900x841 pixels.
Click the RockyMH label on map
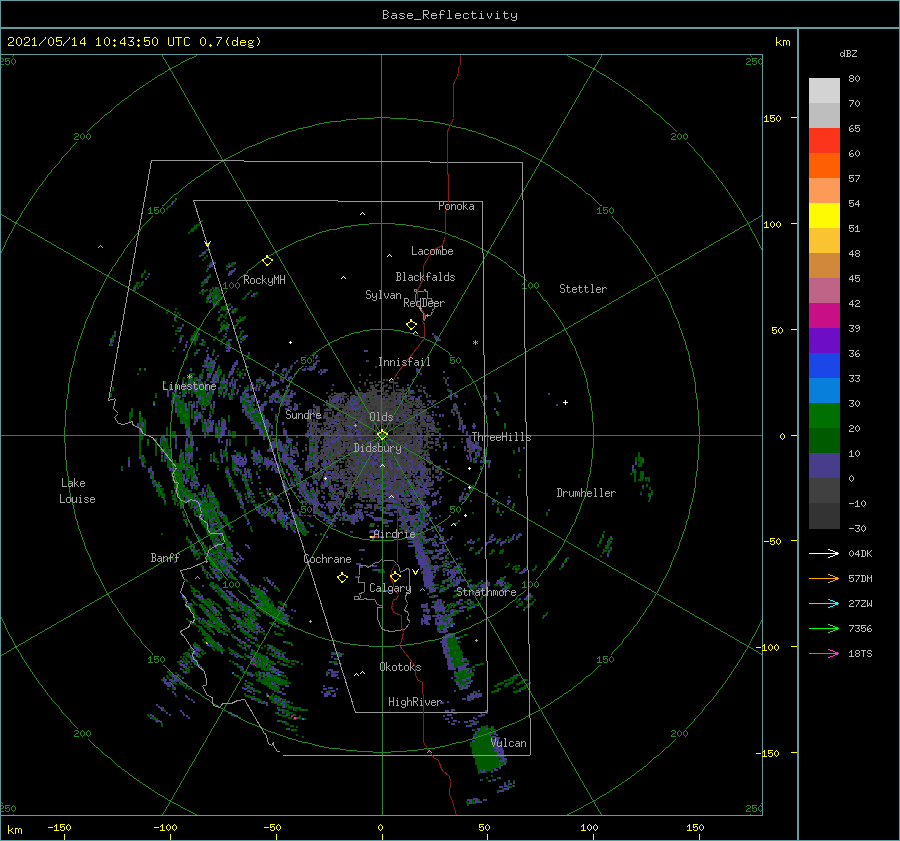pos(264,280)
